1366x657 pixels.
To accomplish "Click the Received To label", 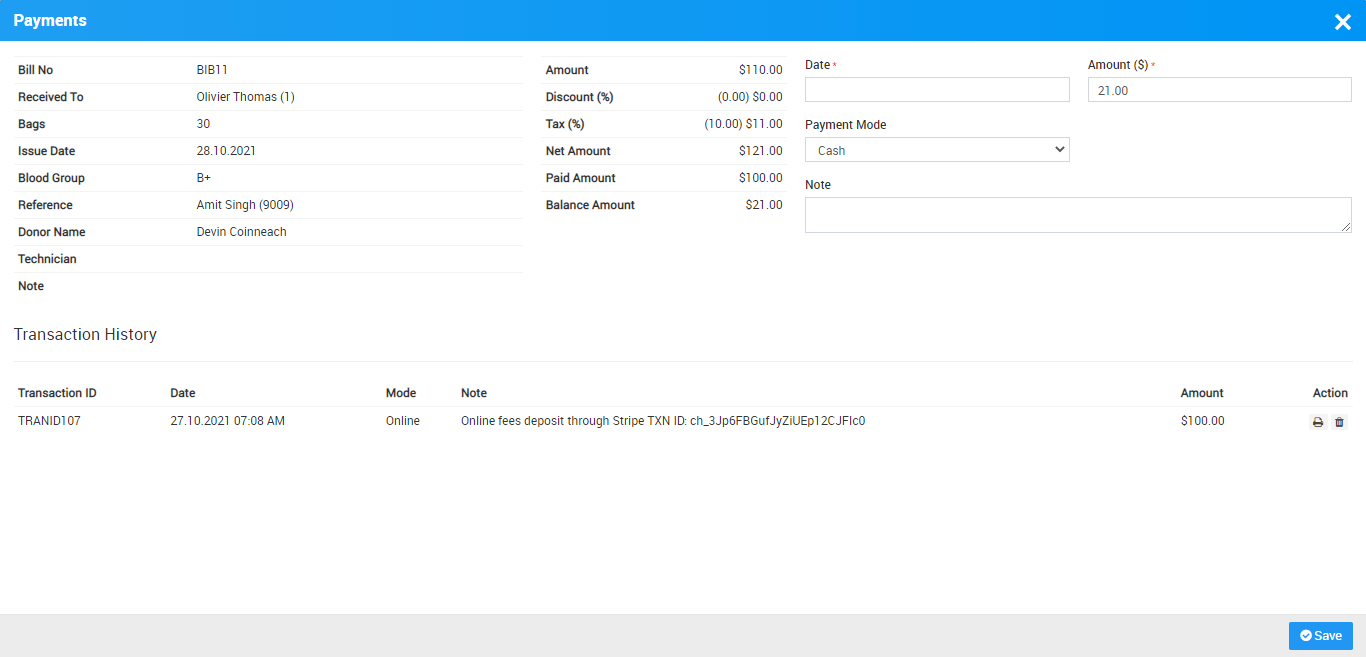I will tap(51, 97).
